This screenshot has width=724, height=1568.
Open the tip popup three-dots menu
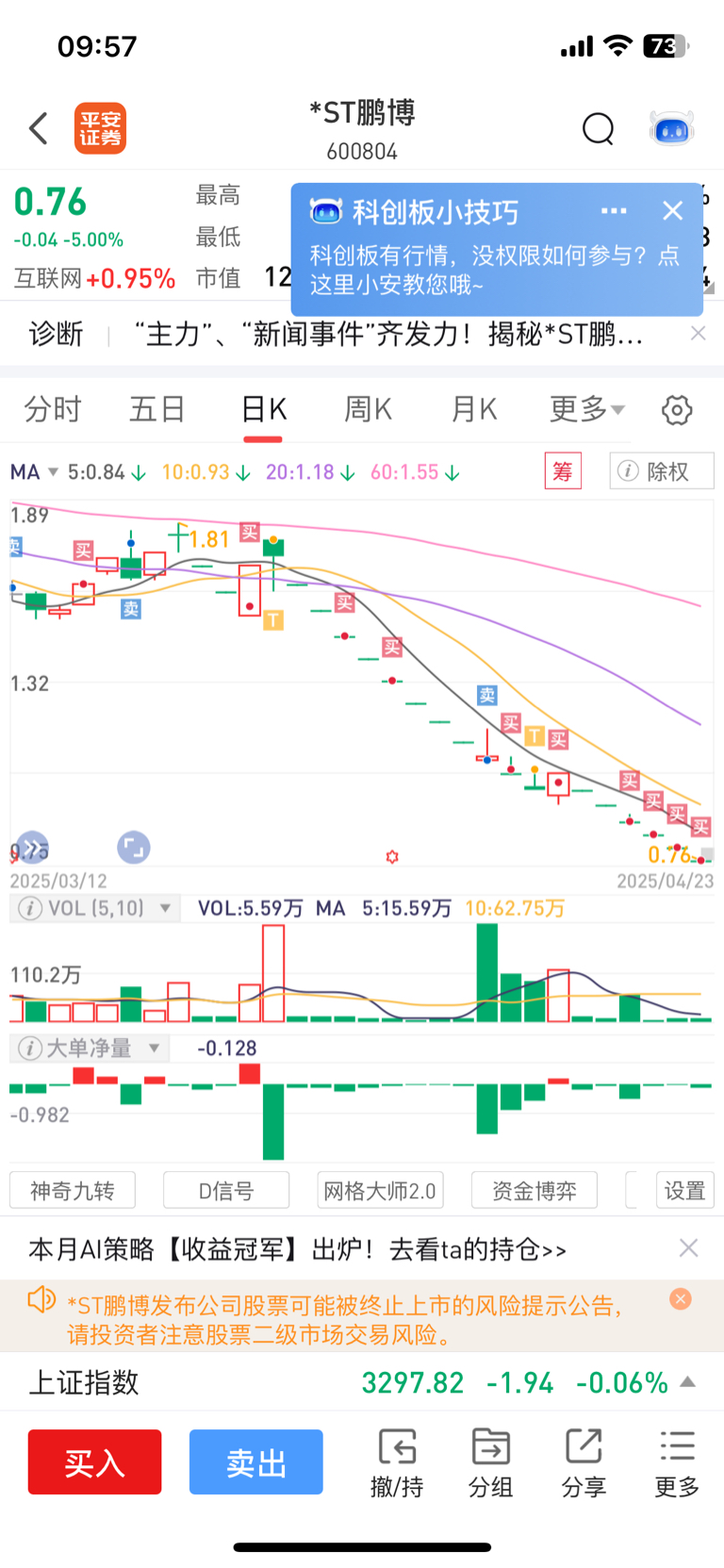pyautogui.click(x=614, y=211)
